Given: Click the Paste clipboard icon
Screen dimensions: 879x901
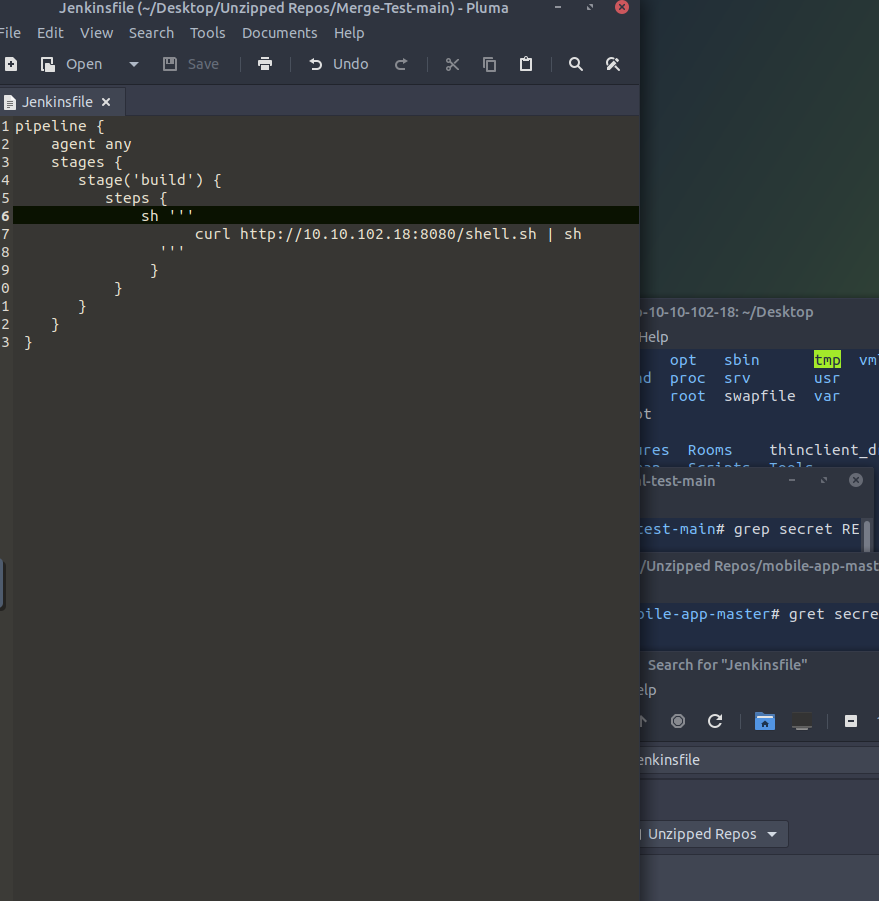Looking at the screenshot, I should [x=526, y=64].
